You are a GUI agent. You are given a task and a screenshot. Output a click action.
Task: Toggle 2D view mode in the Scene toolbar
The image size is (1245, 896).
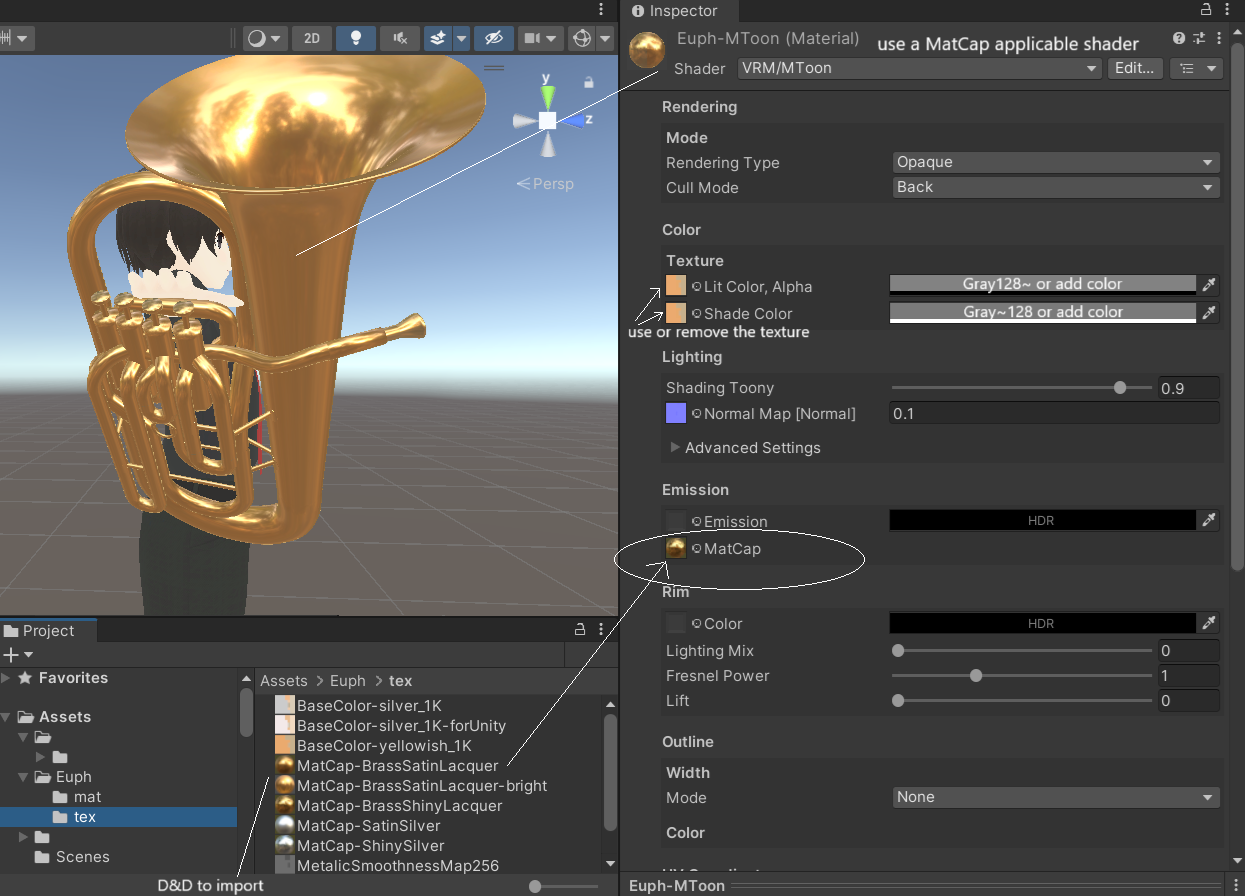point(311,37)
